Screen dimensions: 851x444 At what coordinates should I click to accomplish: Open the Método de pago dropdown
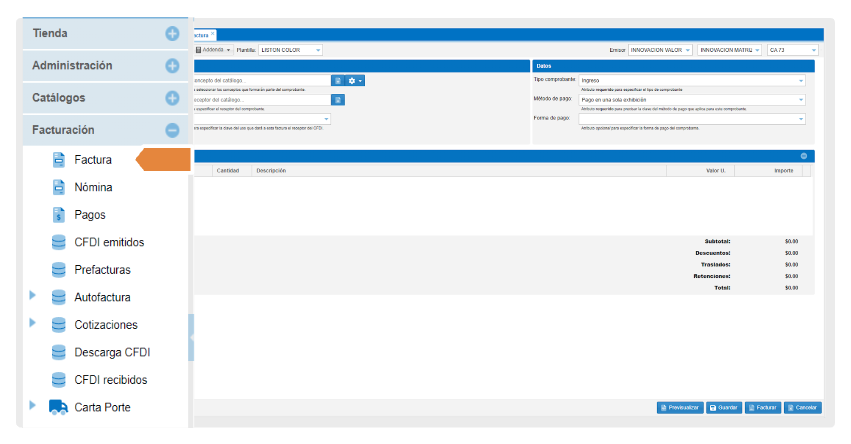coord(692,100)
